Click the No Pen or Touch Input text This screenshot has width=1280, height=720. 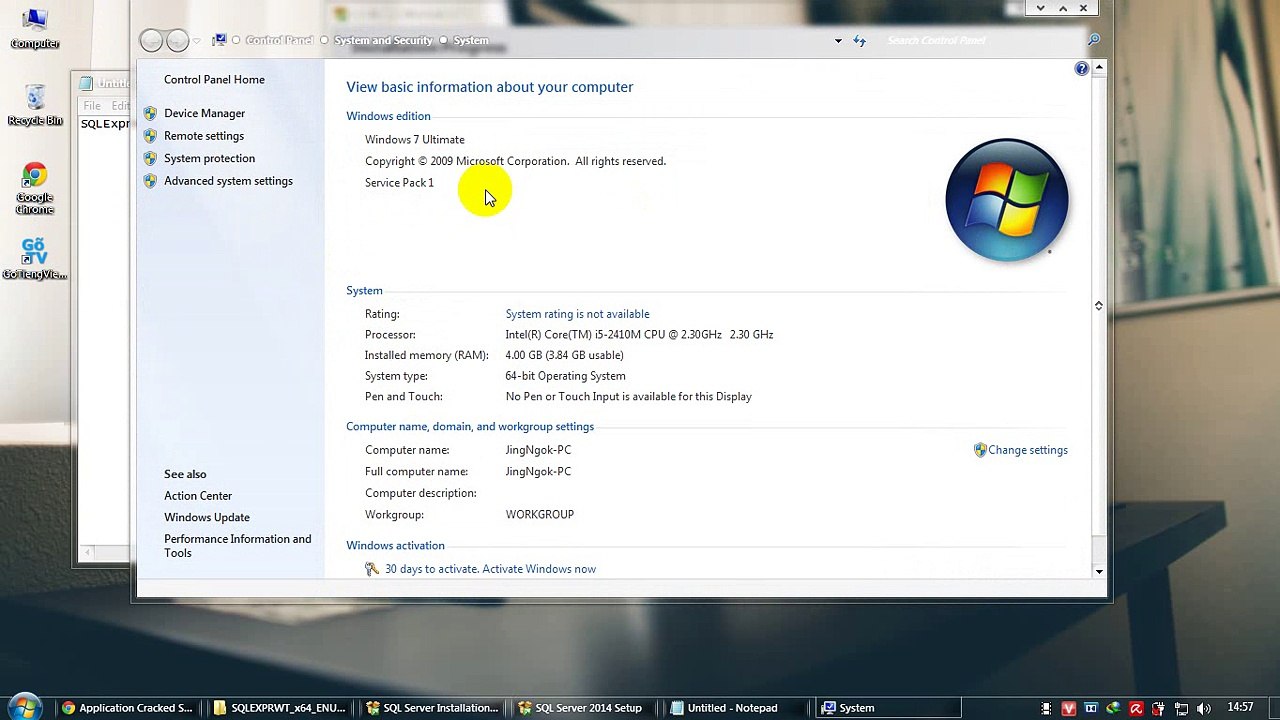coord(628,397)
